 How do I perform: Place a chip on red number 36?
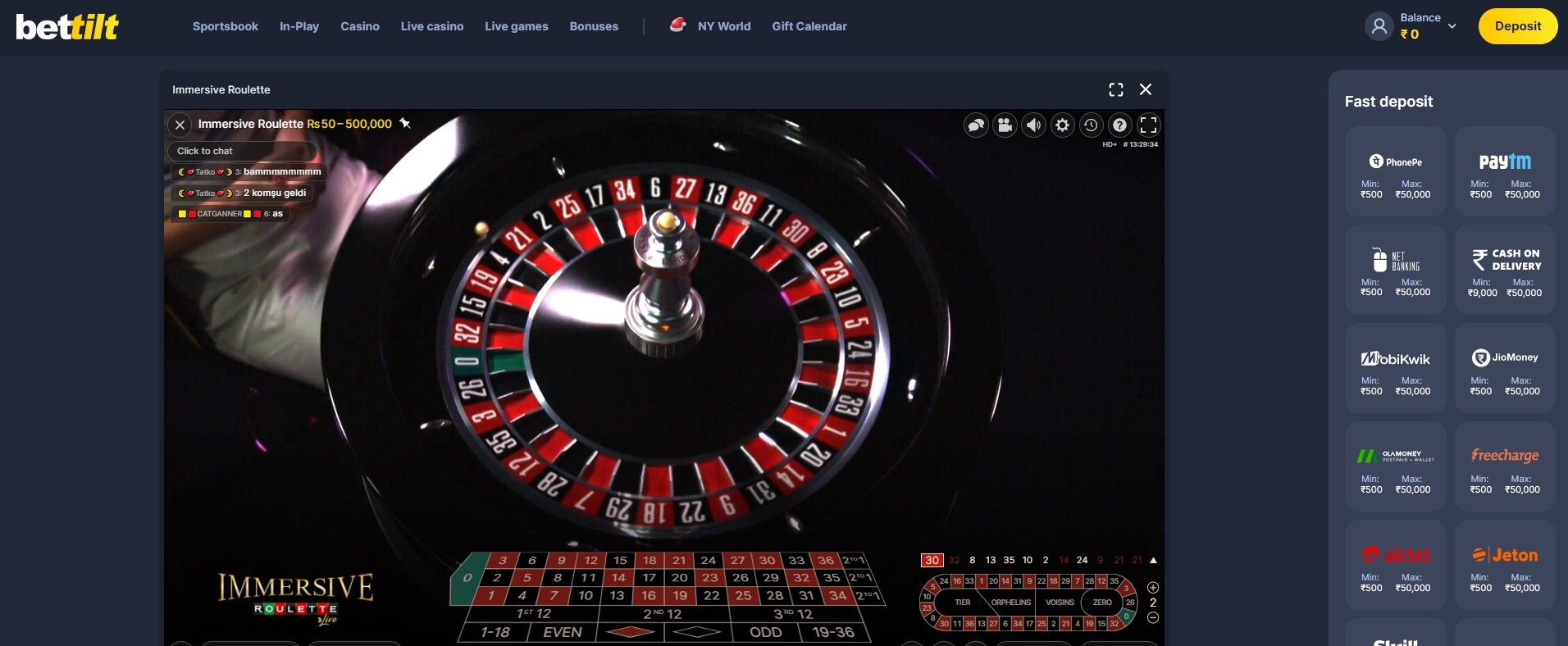[825, 561]
